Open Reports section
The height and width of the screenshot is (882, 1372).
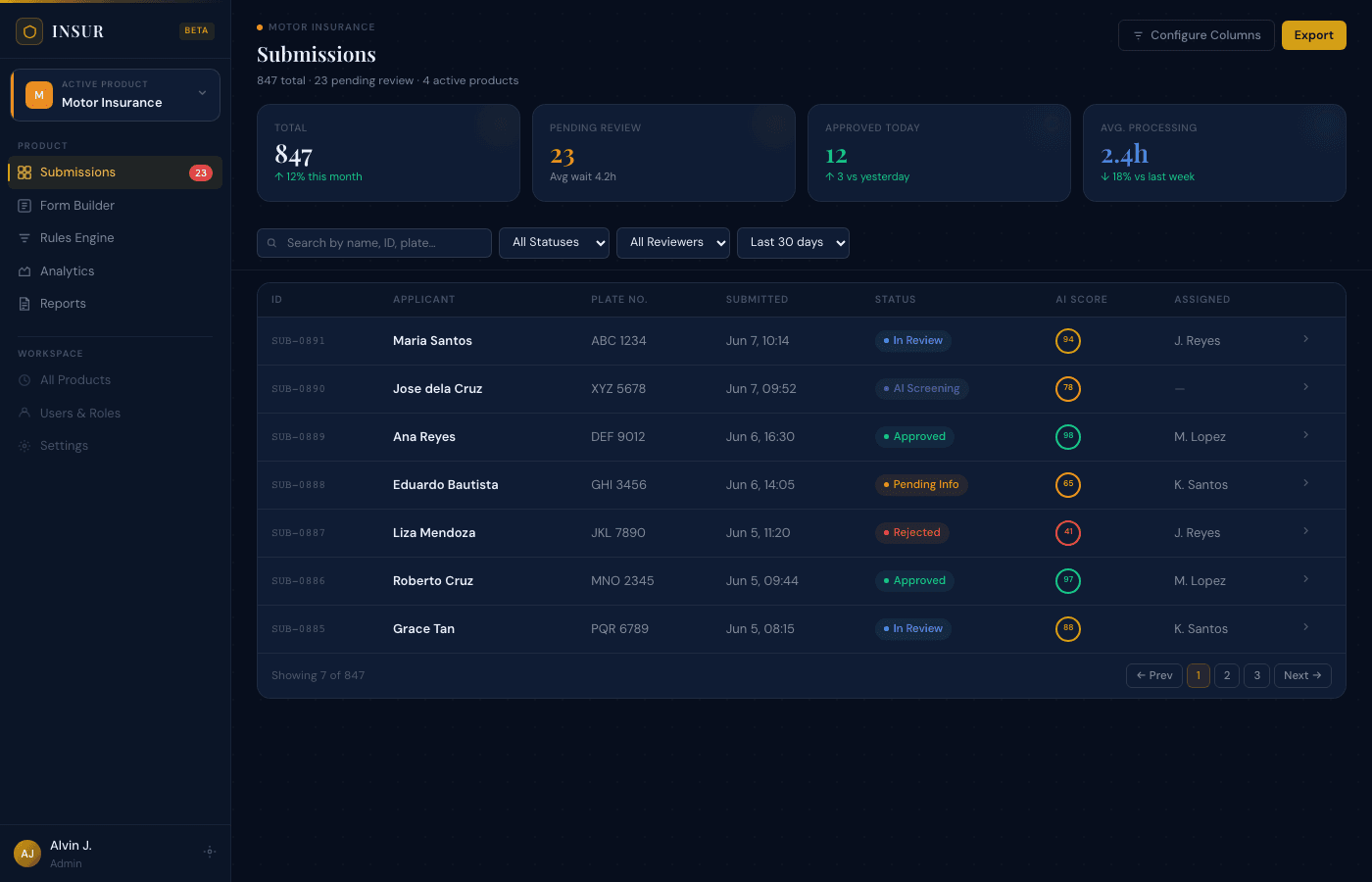click(115, 304)
